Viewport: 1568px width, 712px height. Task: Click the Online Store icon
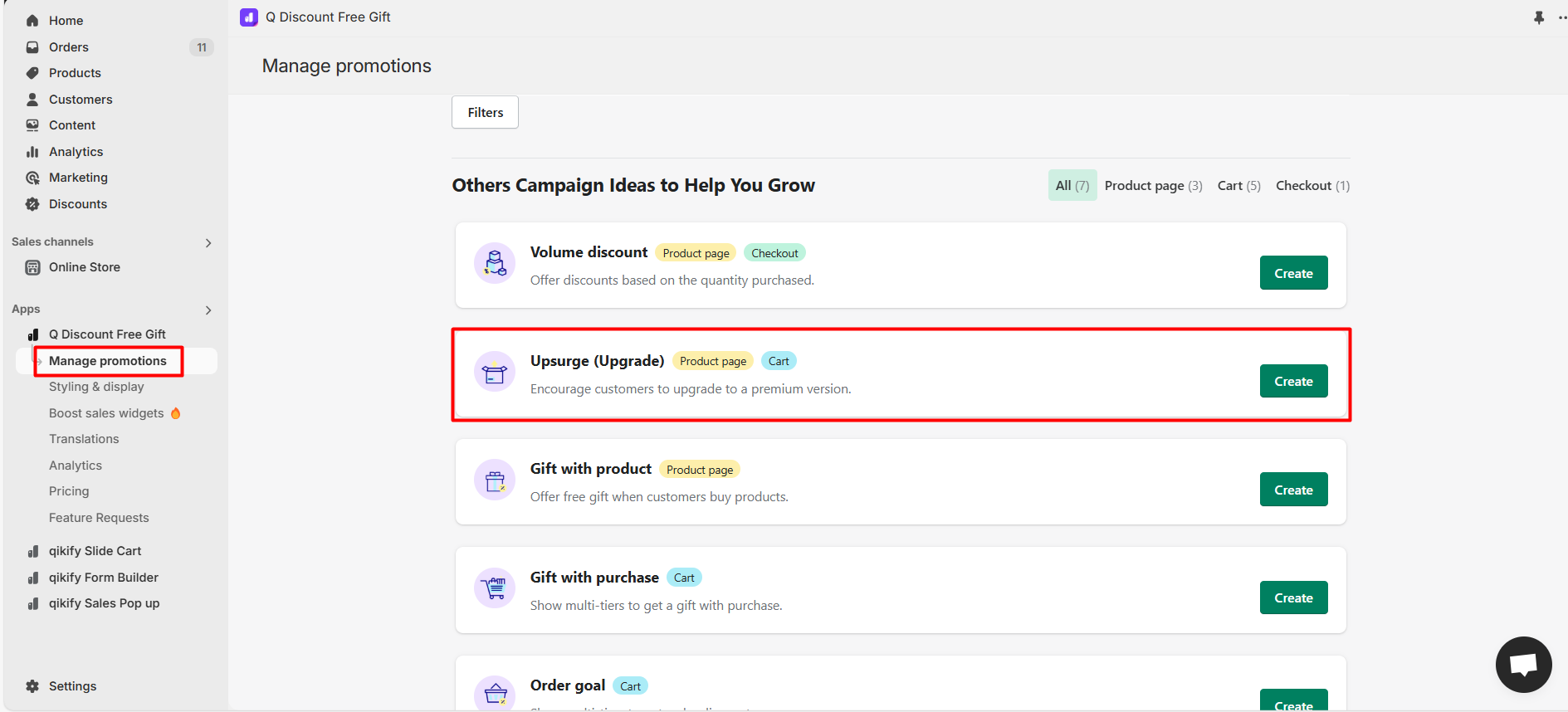pyautogui.click(x=32, y=267)
